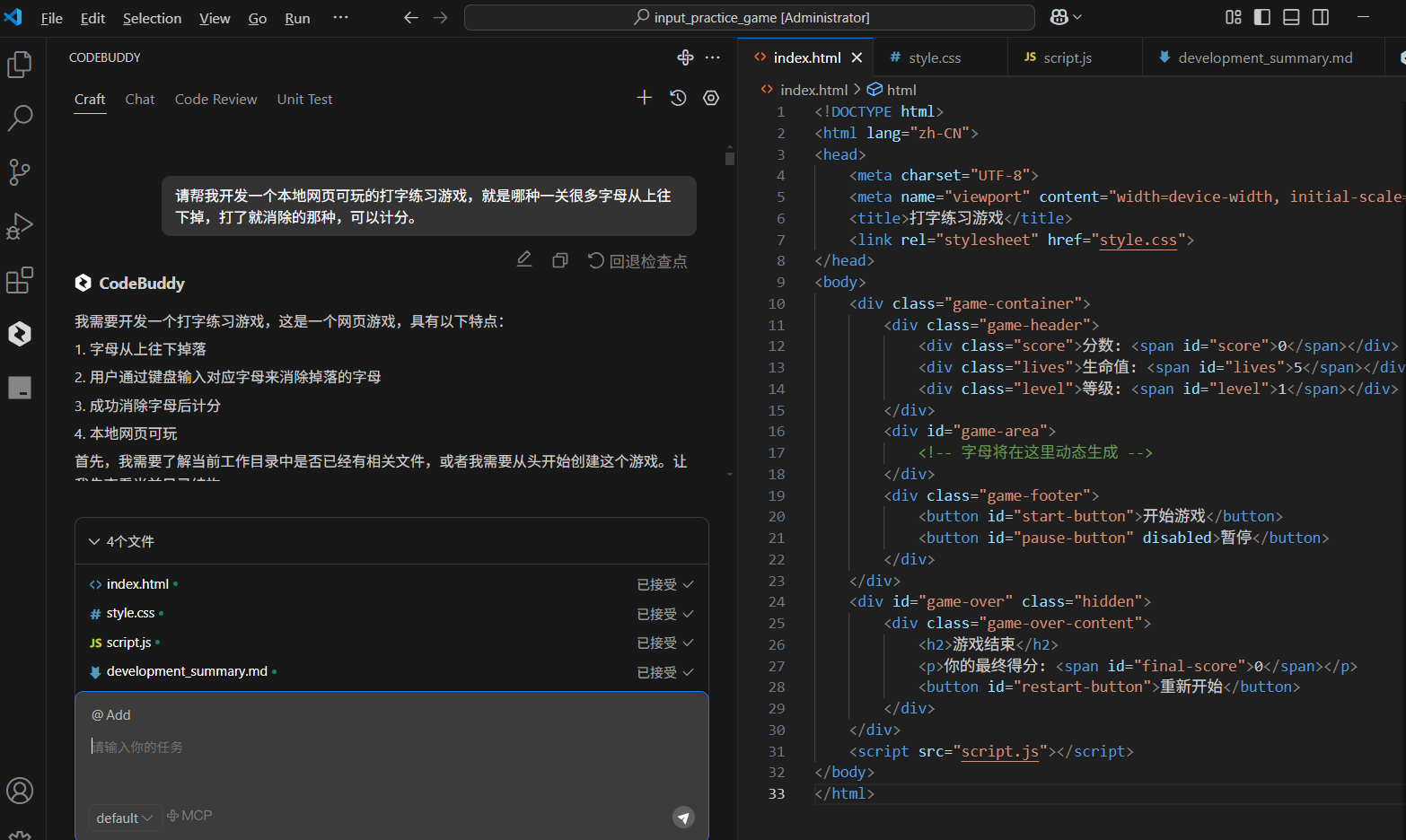Viewport: 1406px width, 840px height.
Task: Switch to the Code Review tab
Action: pyautogui.click(x=215, y=99)
